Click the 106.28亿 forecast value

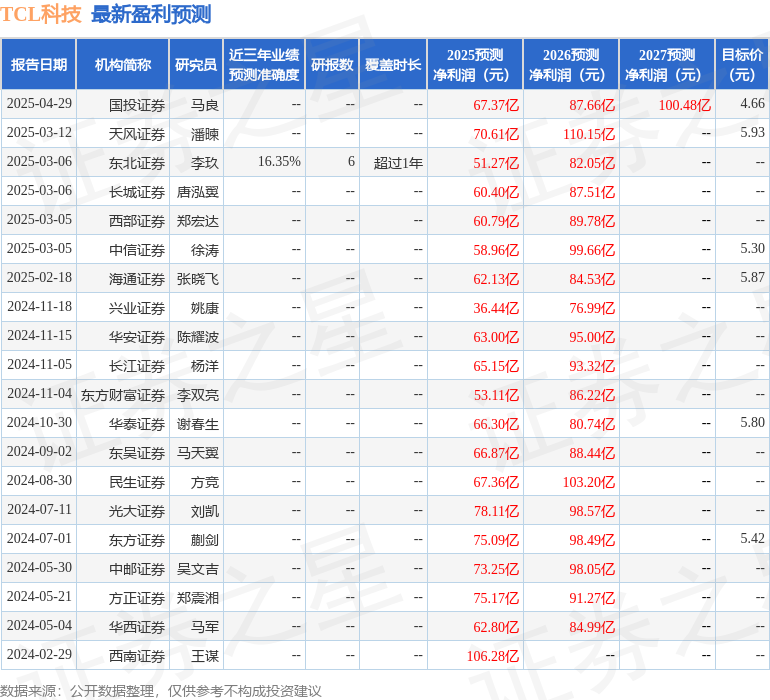pyautogui.click(x=493, y=655)
